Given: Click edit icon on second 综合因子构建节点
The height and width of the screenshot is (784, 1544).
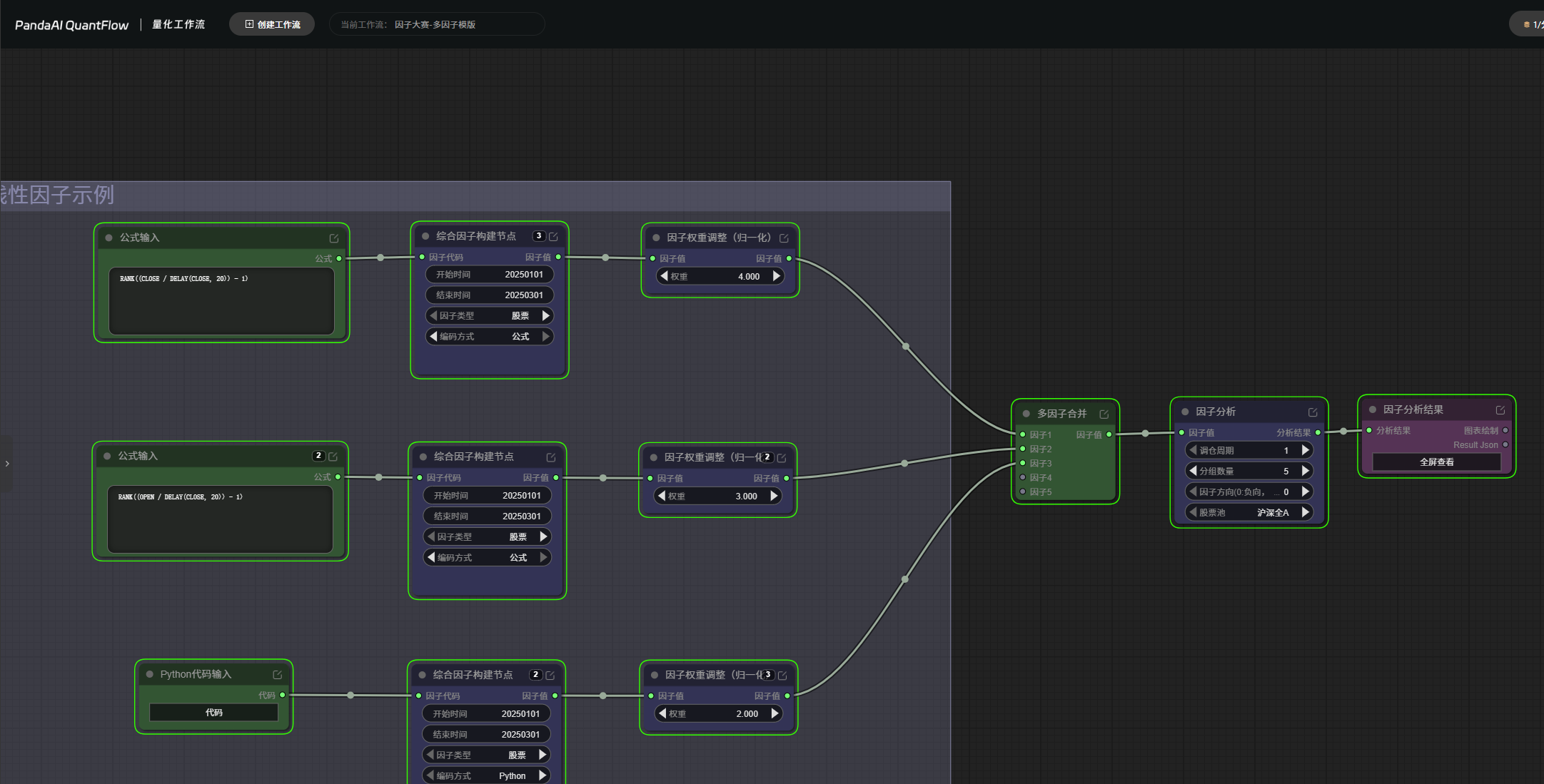Looking at the screenshot, I should point(551,457).
